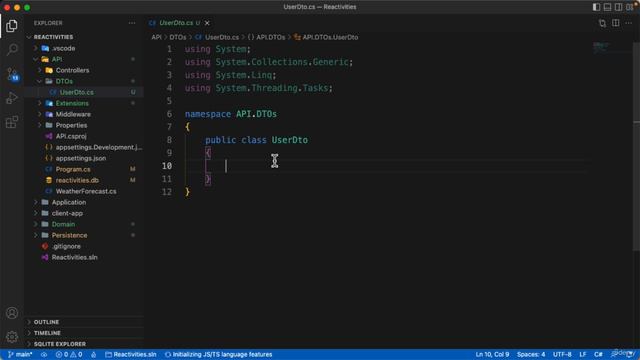Collapse the API folder chevron
This screenshot has height=360, width=640.
click(36, 59)
